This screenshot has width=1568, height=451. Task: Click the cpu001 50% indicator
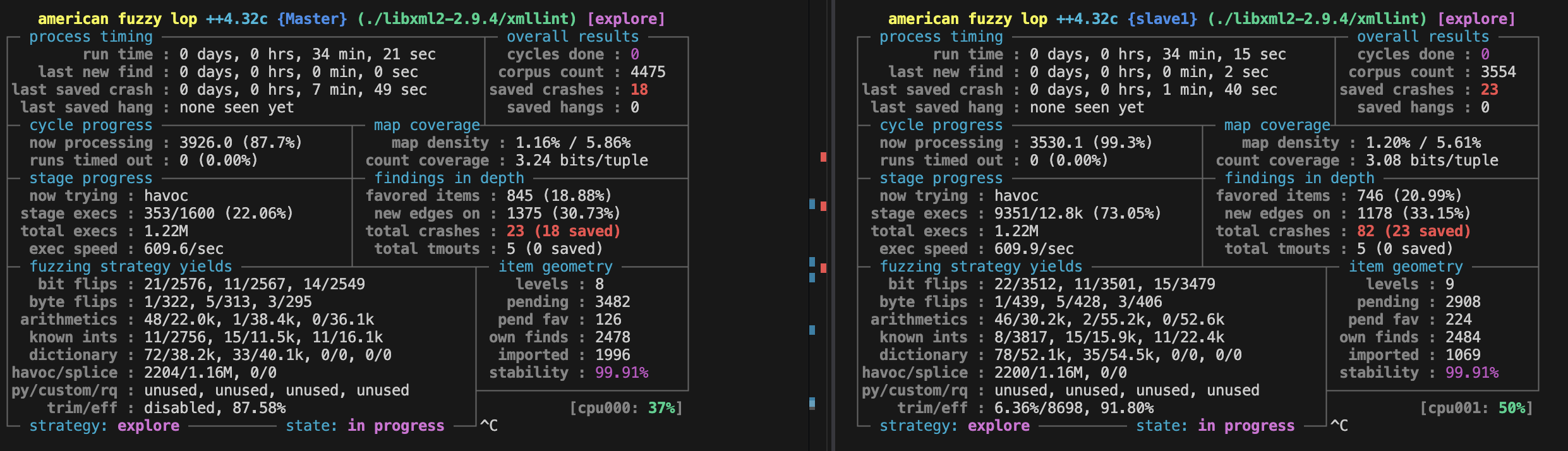pos(1476,408)
